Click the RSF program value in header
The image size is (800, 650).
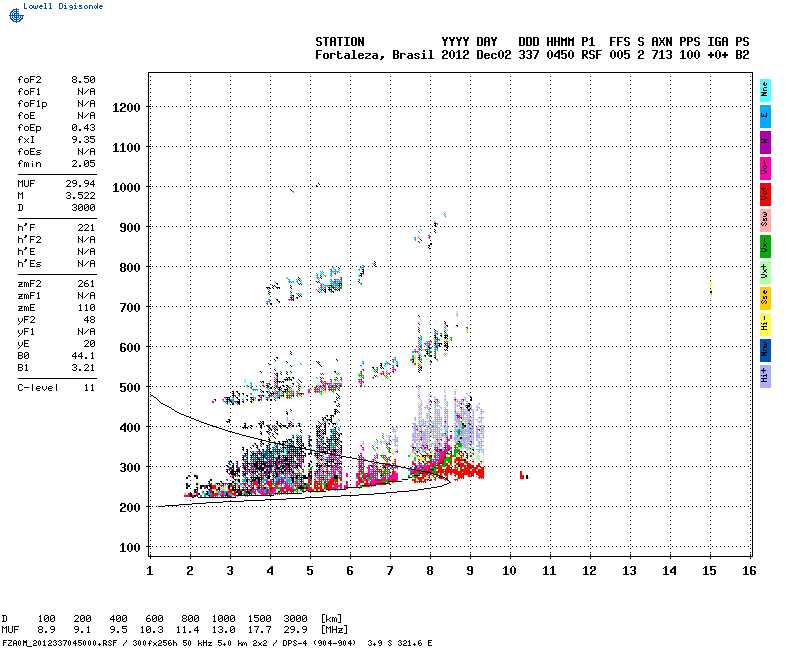591,55
